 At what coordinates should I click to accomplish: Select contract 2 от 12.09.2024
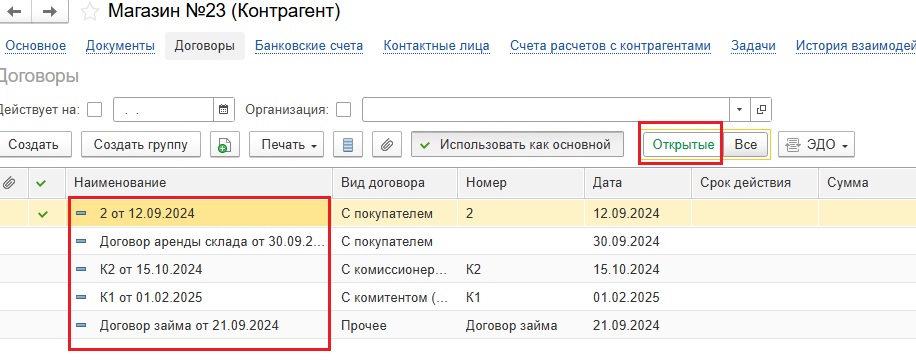tap(147, 214)
